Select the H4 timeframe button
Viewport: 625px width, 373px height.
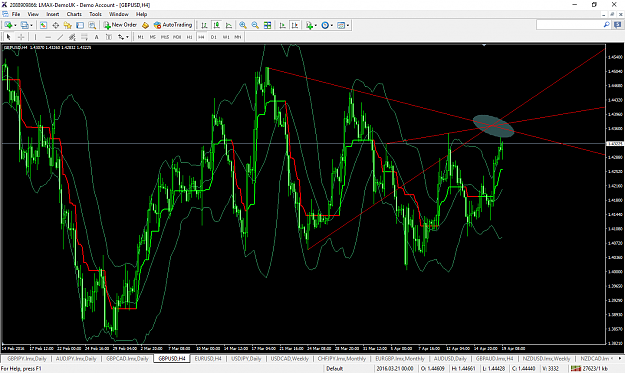click(x=201, y=37)
